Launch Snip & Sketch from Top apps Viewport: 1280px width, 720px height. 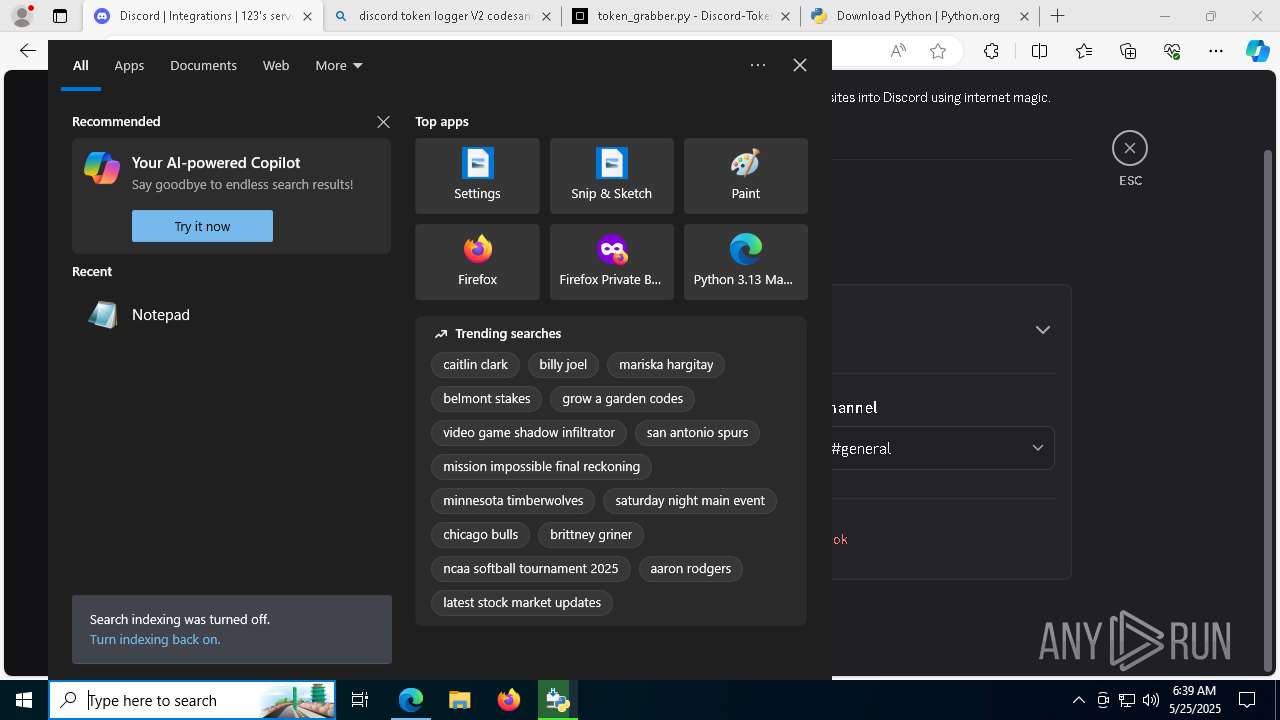click(x=611, y=176)
